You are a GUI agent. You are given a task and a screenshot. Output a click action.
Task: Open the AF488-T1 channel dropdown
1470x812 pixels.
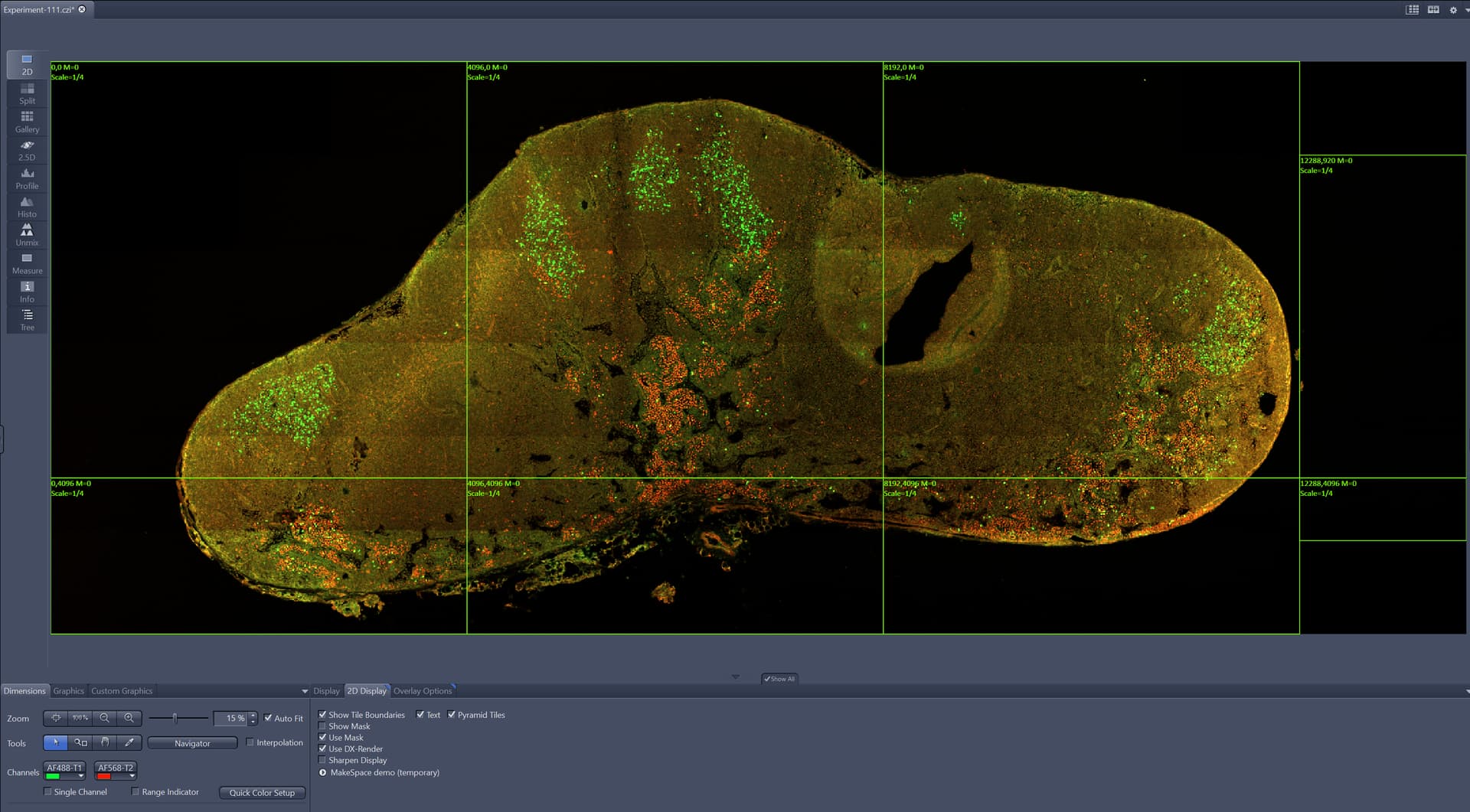click(80, 774)
